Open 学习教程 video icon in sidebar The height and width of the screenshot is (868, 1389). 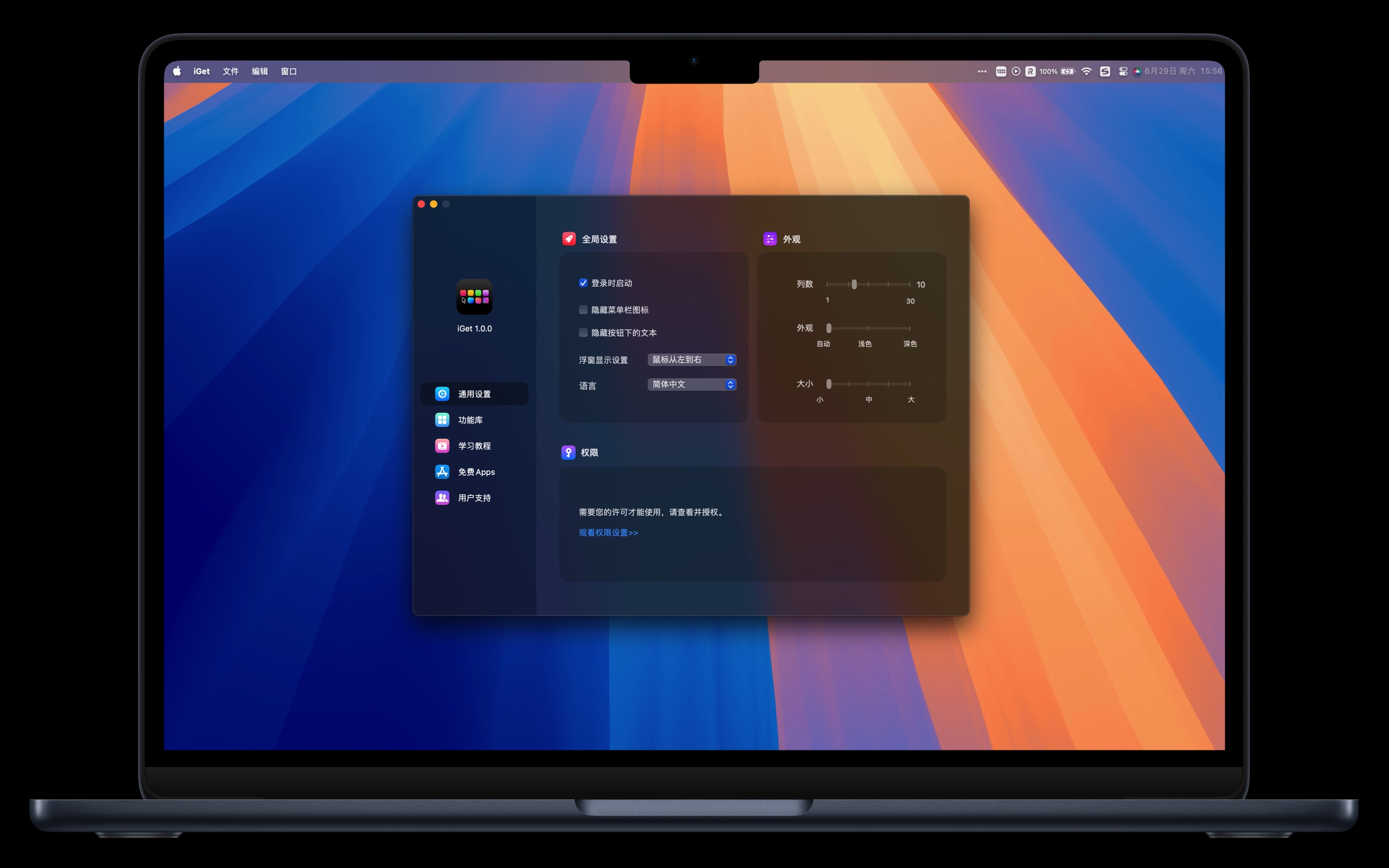point(442,446)
